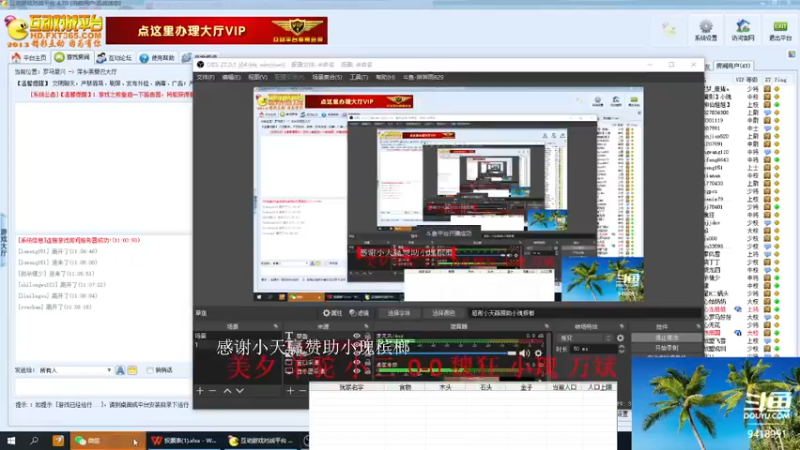Open the emoji face icon in chat
This screenshot has width=800, height=450.
[x=133, y=370]
